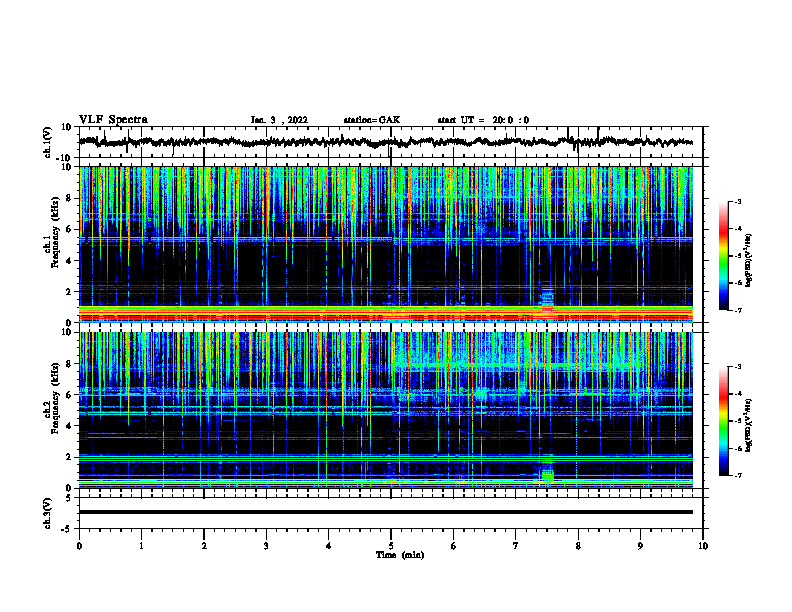
Task: Click the "4" kHz tick on ch.1 frequency axis
Action: tap(70, 261)
